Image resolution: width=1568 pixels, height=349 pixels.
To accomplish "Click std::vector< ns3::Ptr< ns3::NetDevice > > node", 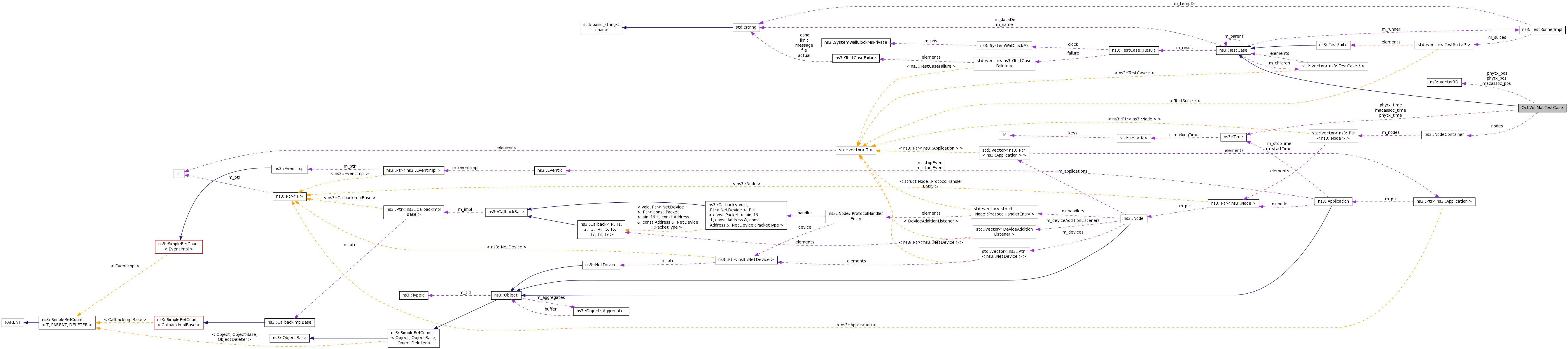I will 1004,254.
